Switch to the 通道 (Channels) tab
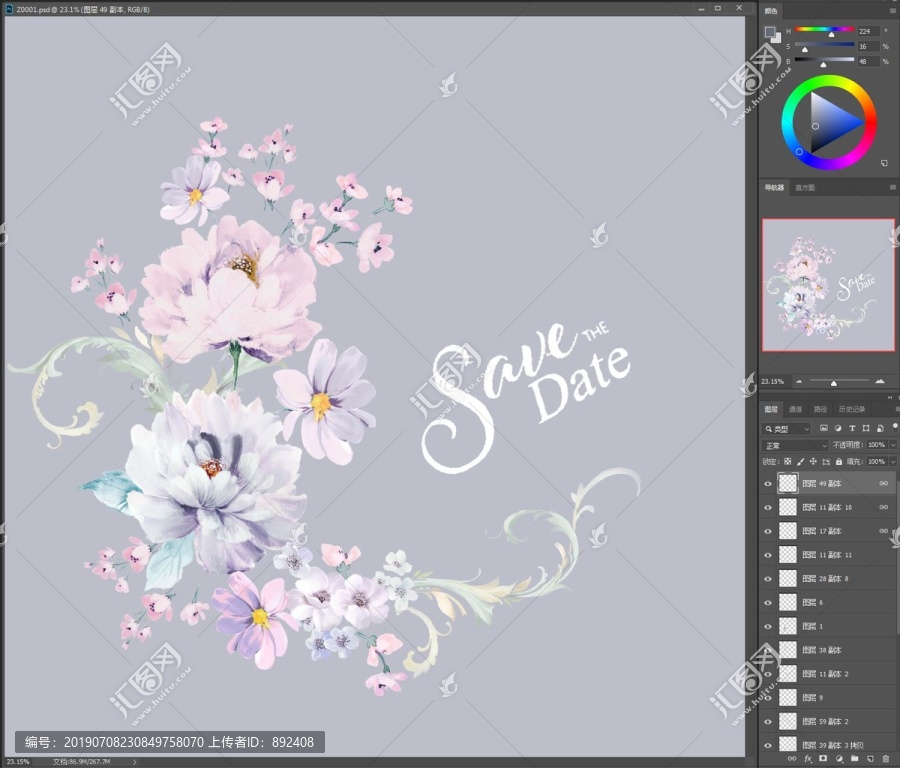This screenshot has height=768, width=900. pyautogui.click(x=796, y=409)
